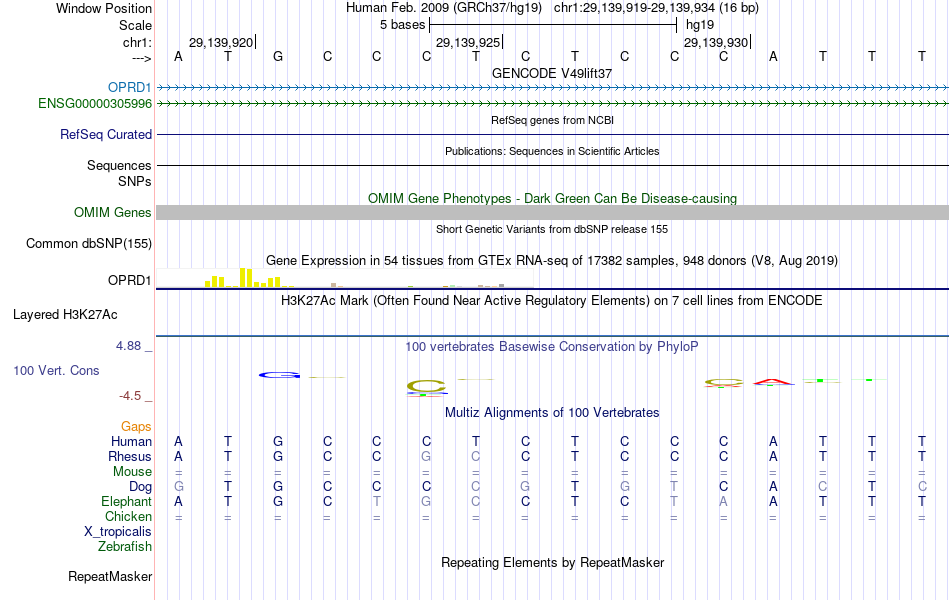The height and width of the screenshot is (600, 950).
Task: Click the chr1: ruler label
Action: click(137, 42)
